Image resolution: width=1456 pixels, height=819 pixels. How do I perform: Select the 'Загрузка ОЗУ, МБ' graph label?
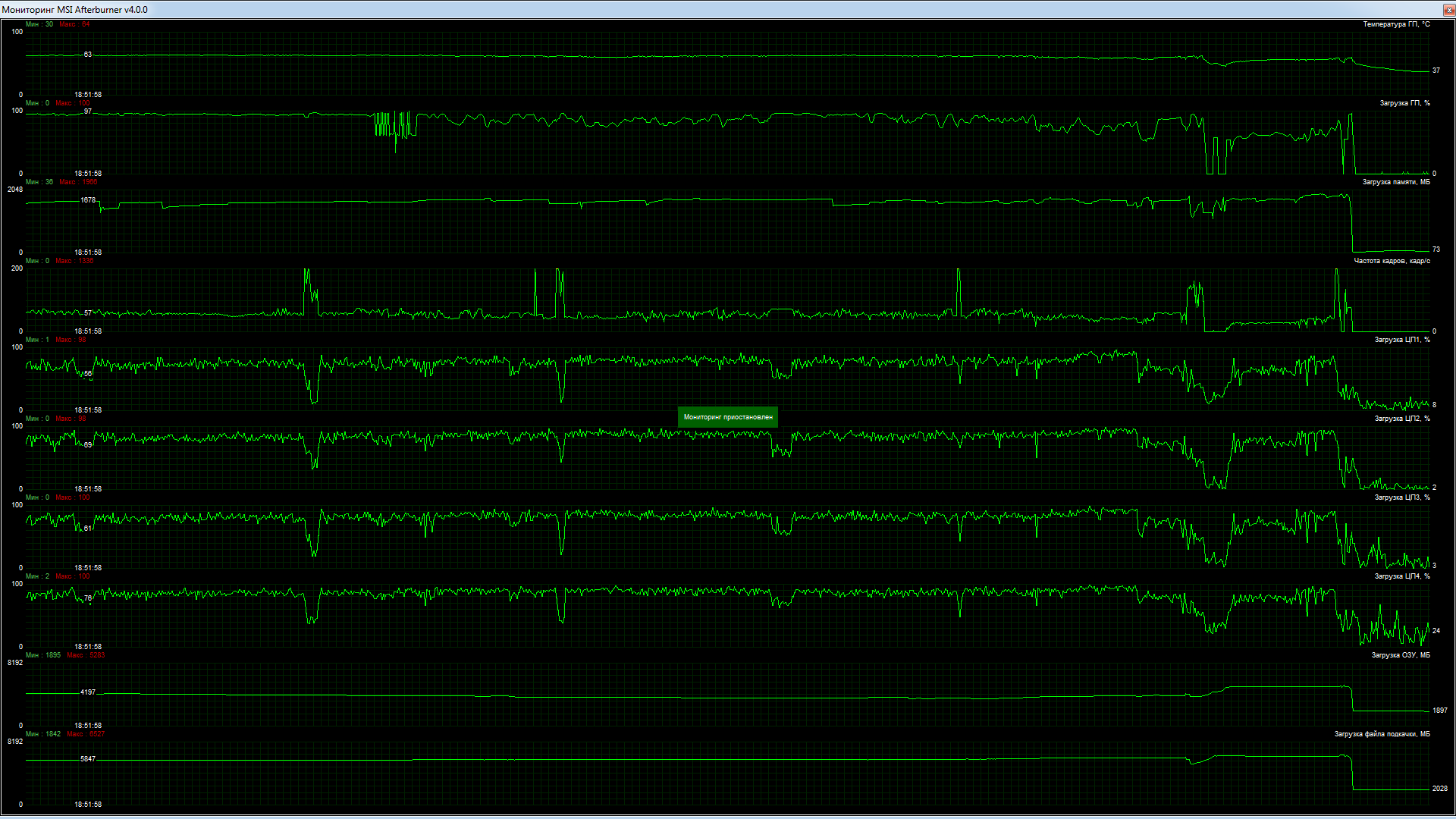click(x=1401, y=655)
